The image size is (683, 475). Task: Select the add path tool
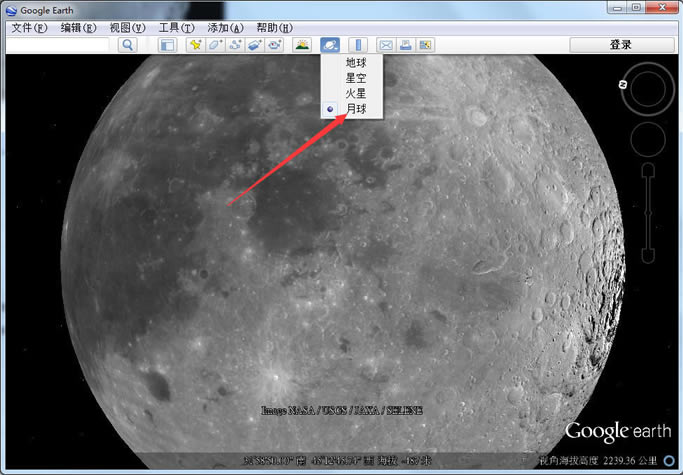pyautogui.click(x=235, y=45)
